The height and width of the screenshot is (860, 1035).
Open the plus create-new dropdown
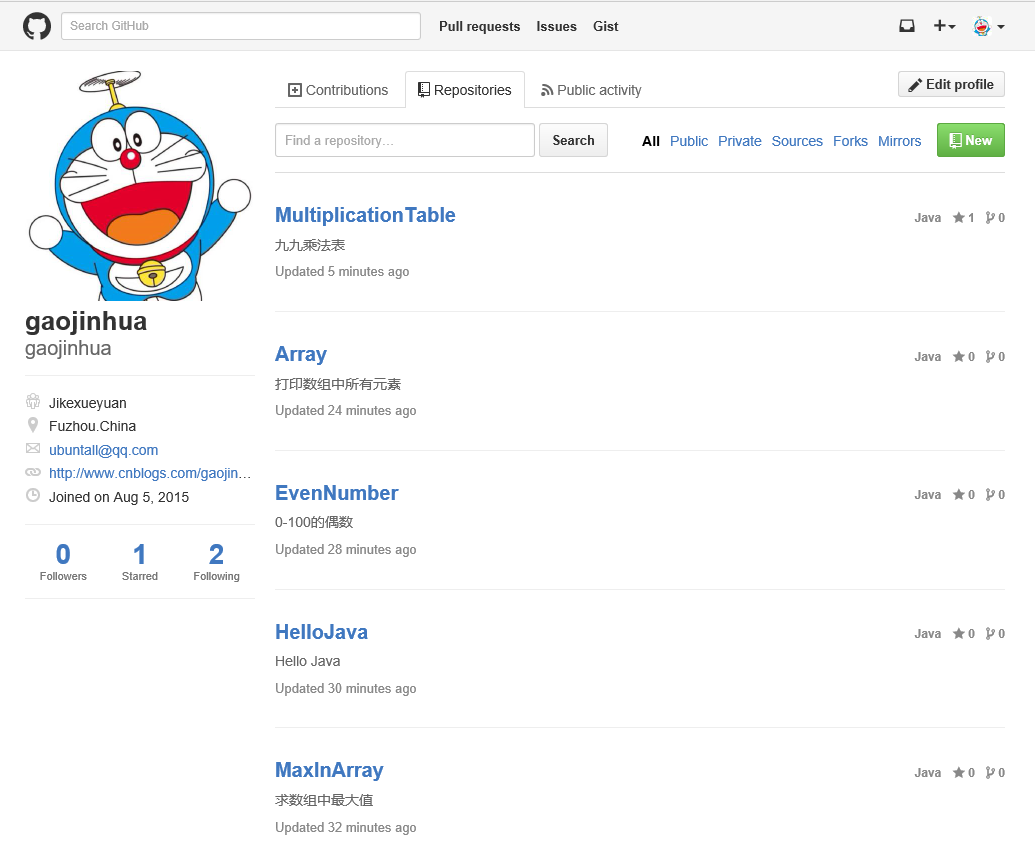pyautogui.click(x=945, y=26)
